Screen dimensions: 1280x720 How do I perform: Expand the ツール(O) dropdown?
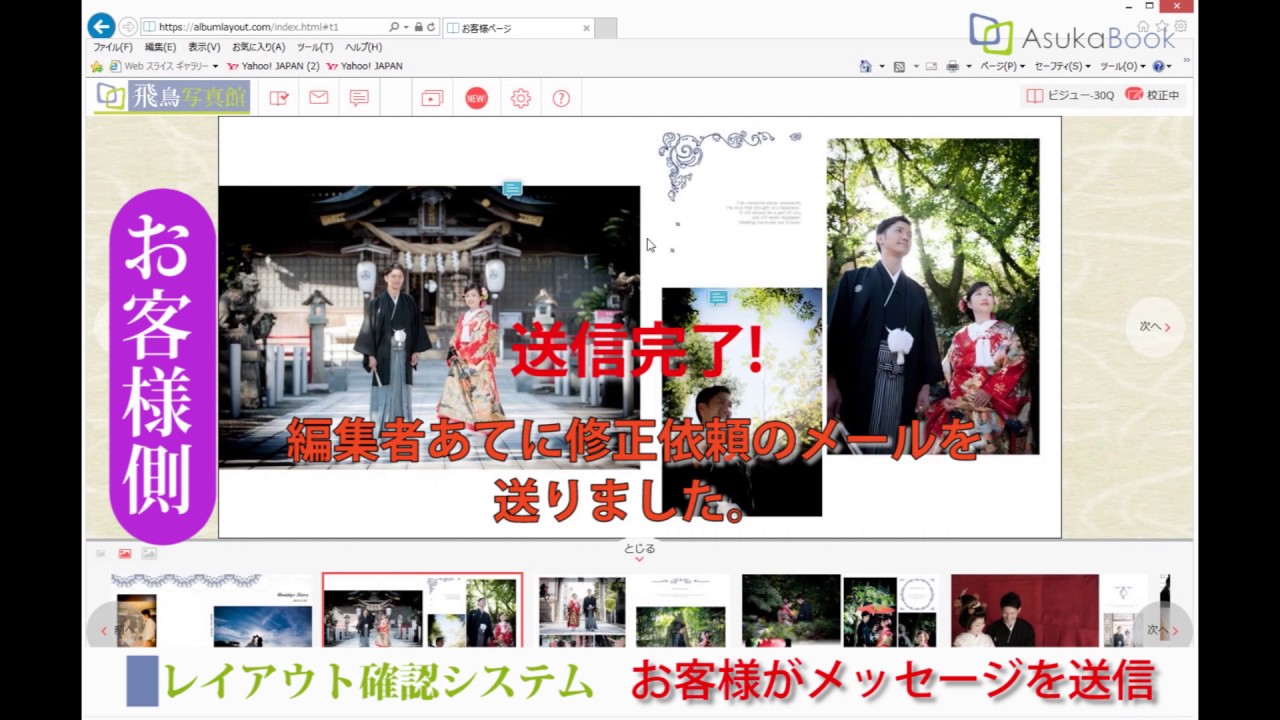1122,66
